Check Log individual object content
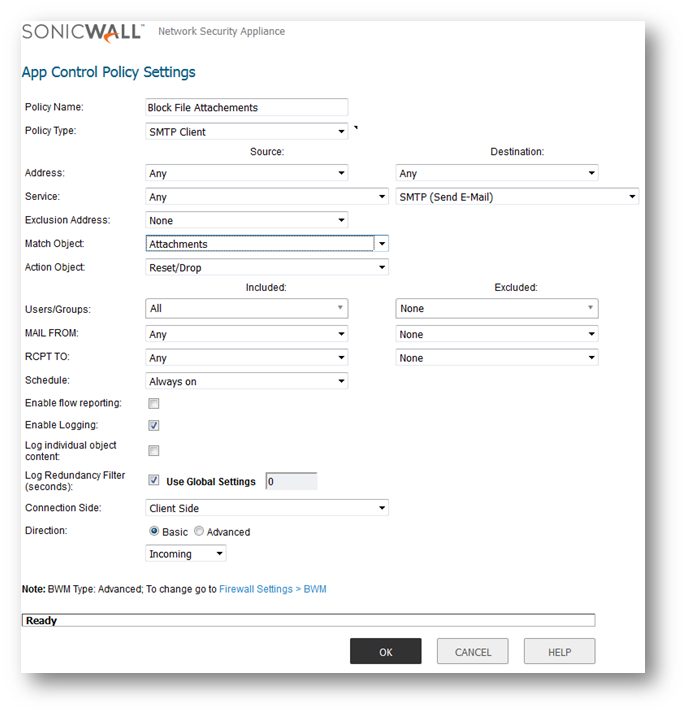Image resolution: width=687 pixels, height=715 pixels. (x=154, y=451)
